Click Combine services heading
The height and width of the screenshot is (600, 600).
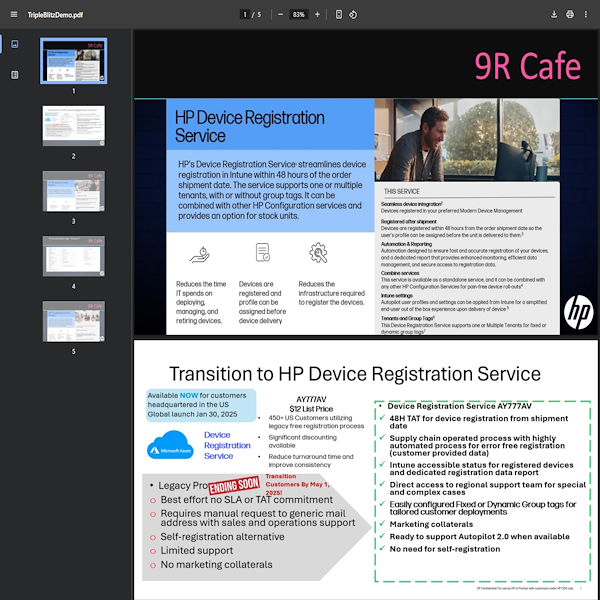click(x=400, y=273)
